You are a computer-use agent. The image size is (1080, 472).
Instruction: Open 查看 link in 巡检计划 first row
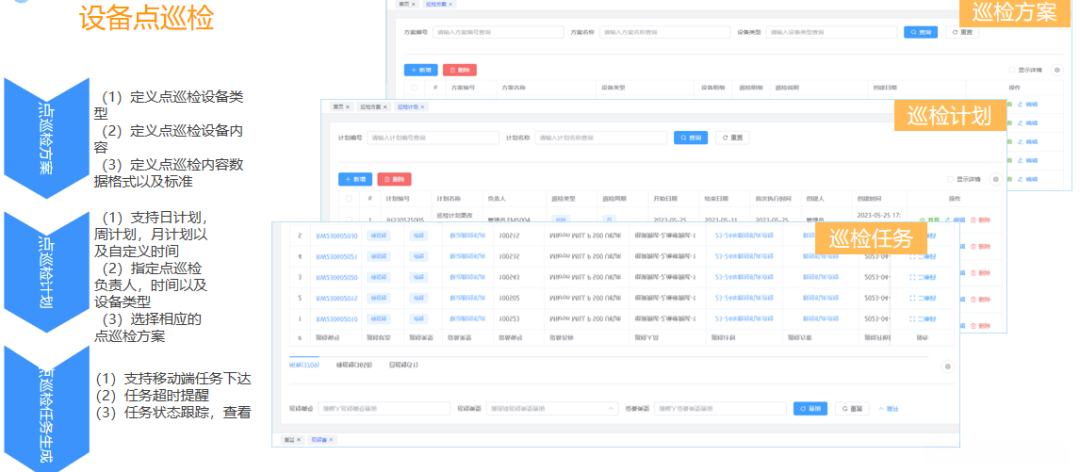[x=928, y=220]
